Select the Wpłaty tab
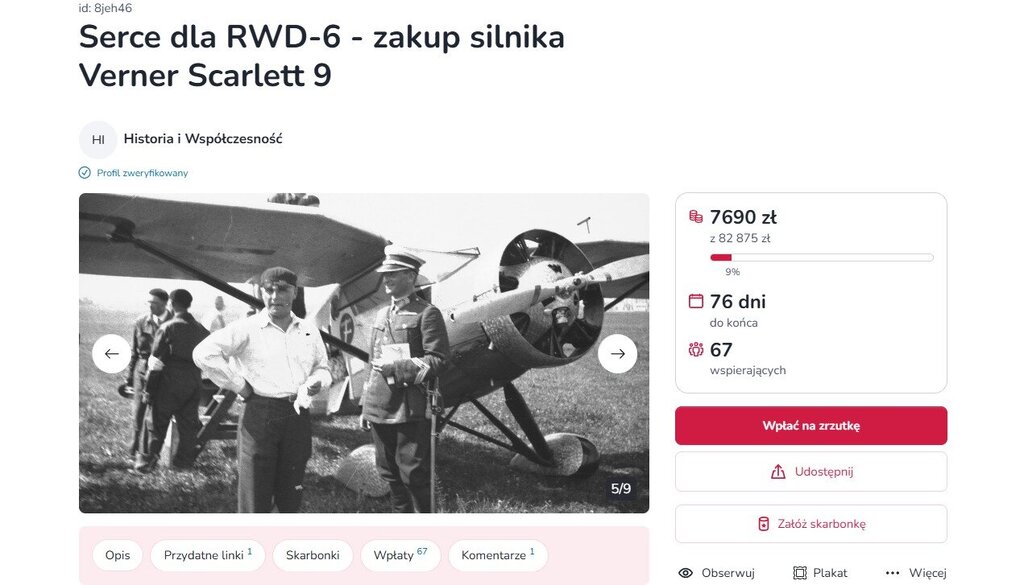Screen dimensions: 1024x585 [x=400, y=555]
